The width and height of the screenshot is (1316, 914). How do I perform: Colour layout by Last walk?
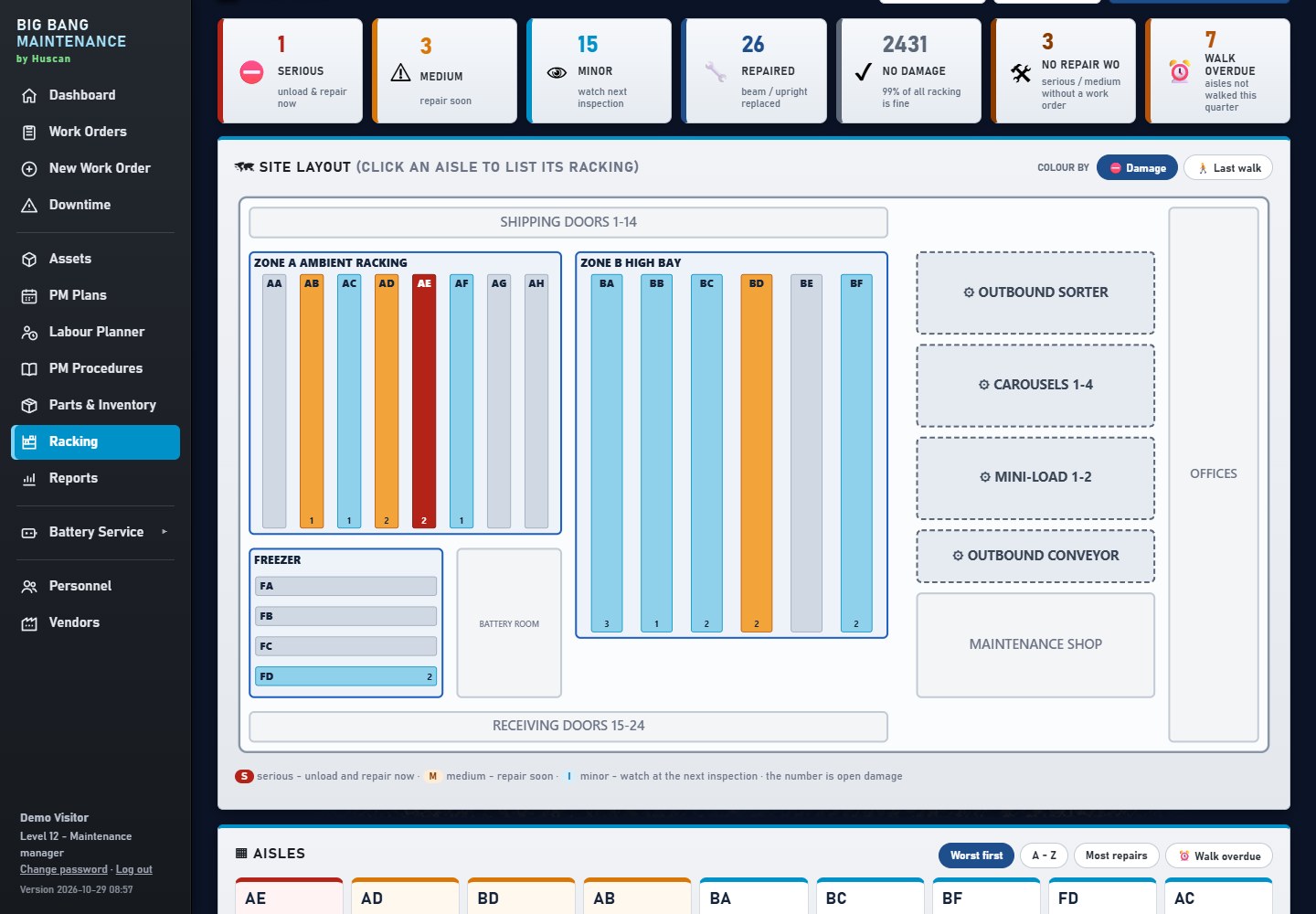click(x=1227, y=168)
